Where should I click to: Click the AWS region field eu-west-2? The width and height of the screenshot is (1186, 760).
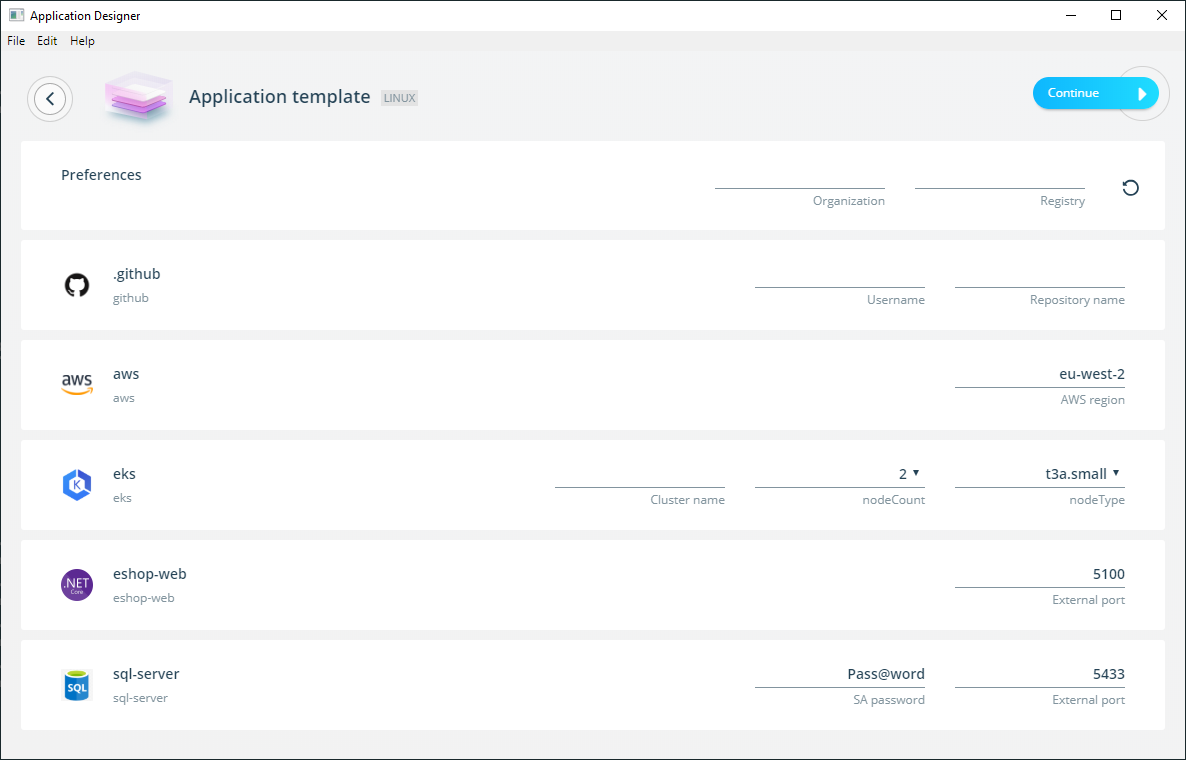coord(1039,374)
